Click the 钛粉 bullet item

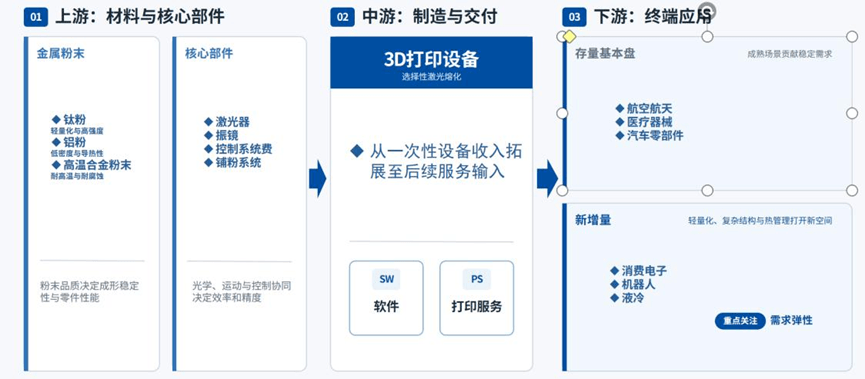tap(69, 120)
